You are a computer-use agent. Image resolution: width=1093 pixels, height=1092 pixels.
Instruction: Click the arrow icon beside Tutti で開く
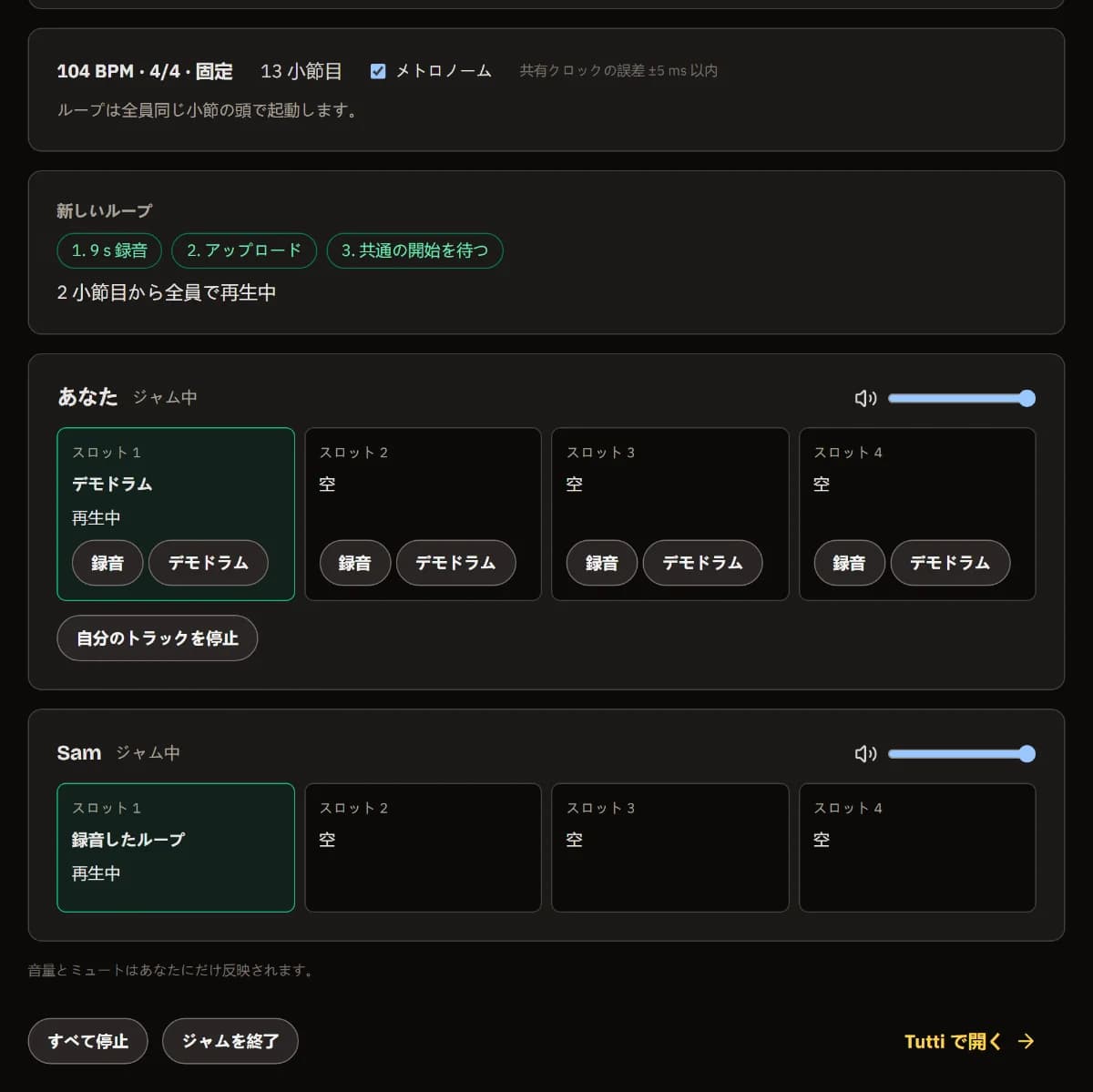point(1027,1041)
